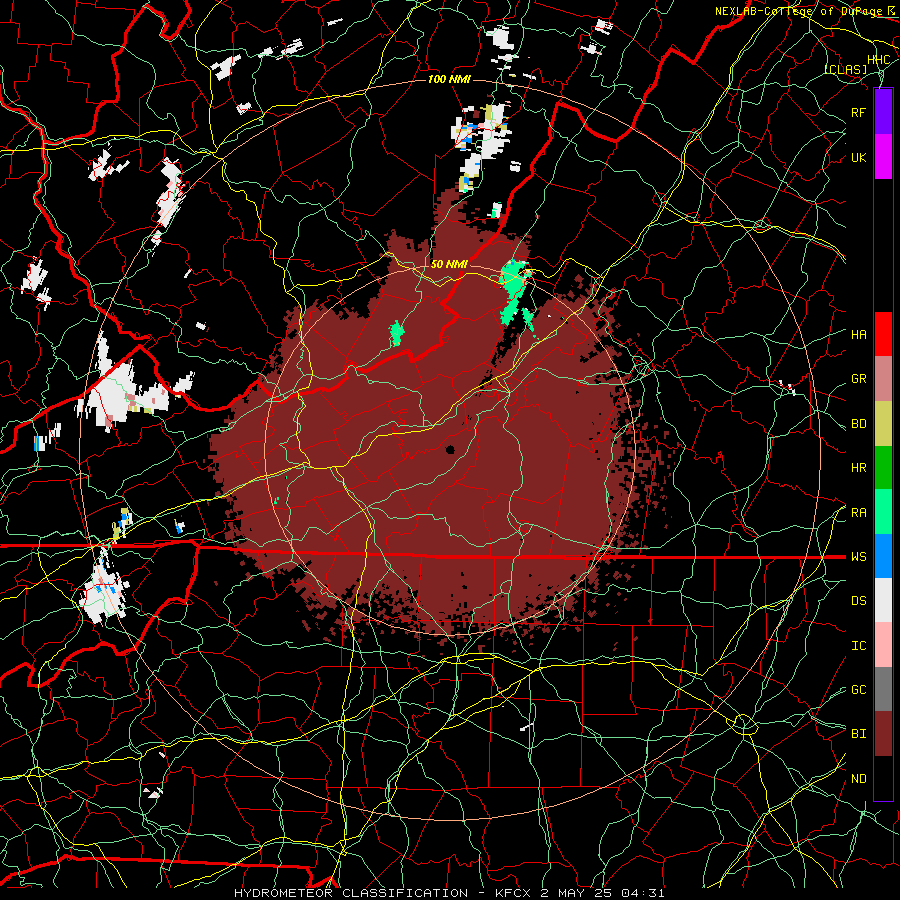Click the ND legend label
900x900 pixels.
pyautogui.click(x=858, y=779)
